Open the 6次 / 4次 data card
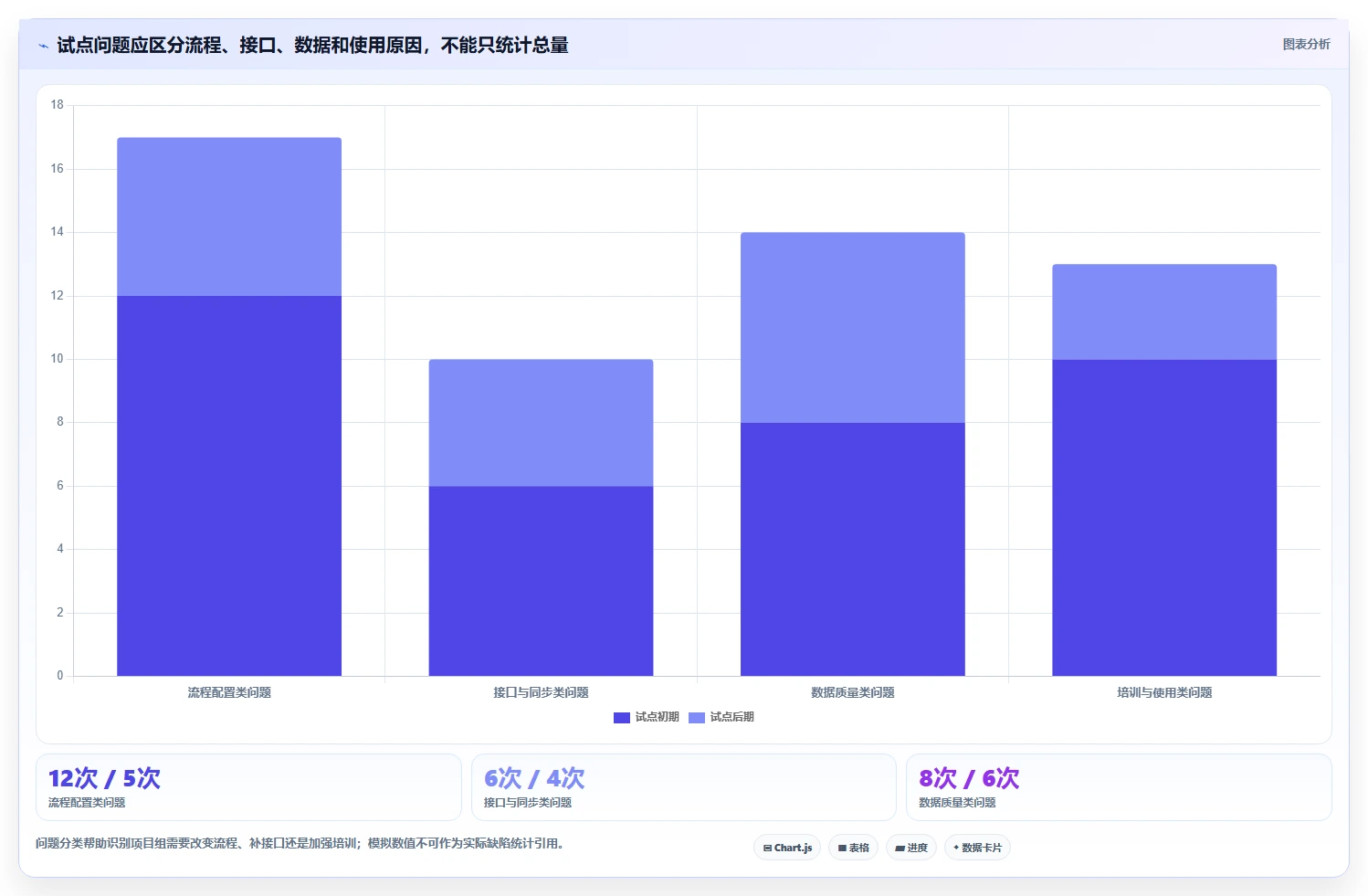The height and width of the screenshot is (896, 1368). pos(683,787)
